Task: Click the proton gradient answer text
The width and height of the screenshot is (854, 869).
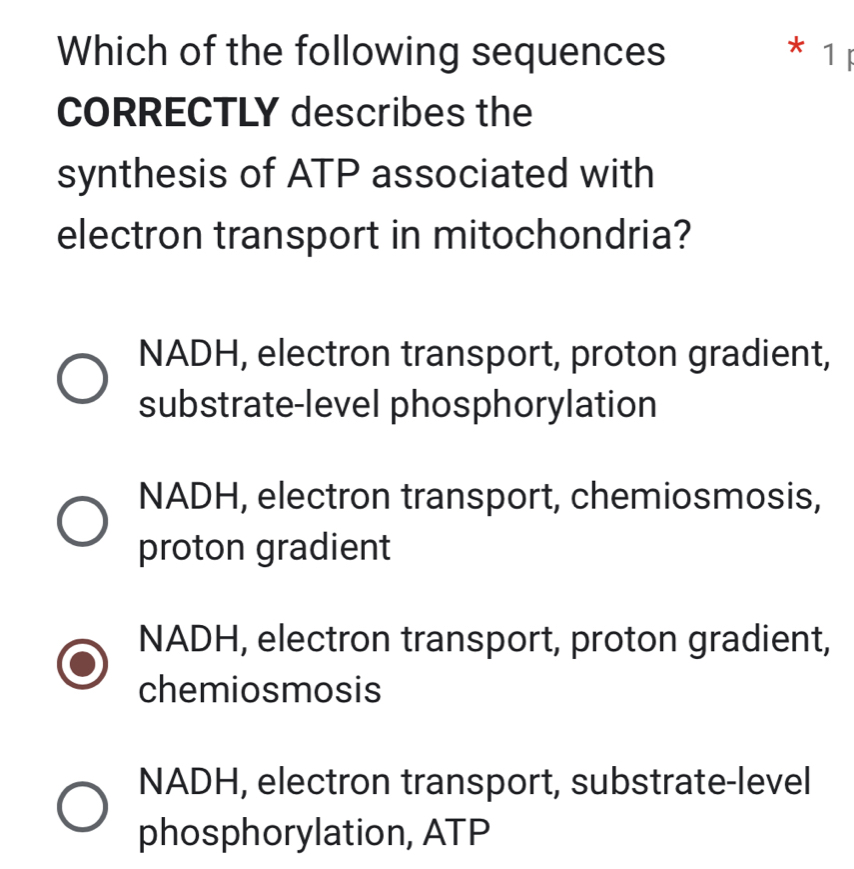Action: pos(264,546)
